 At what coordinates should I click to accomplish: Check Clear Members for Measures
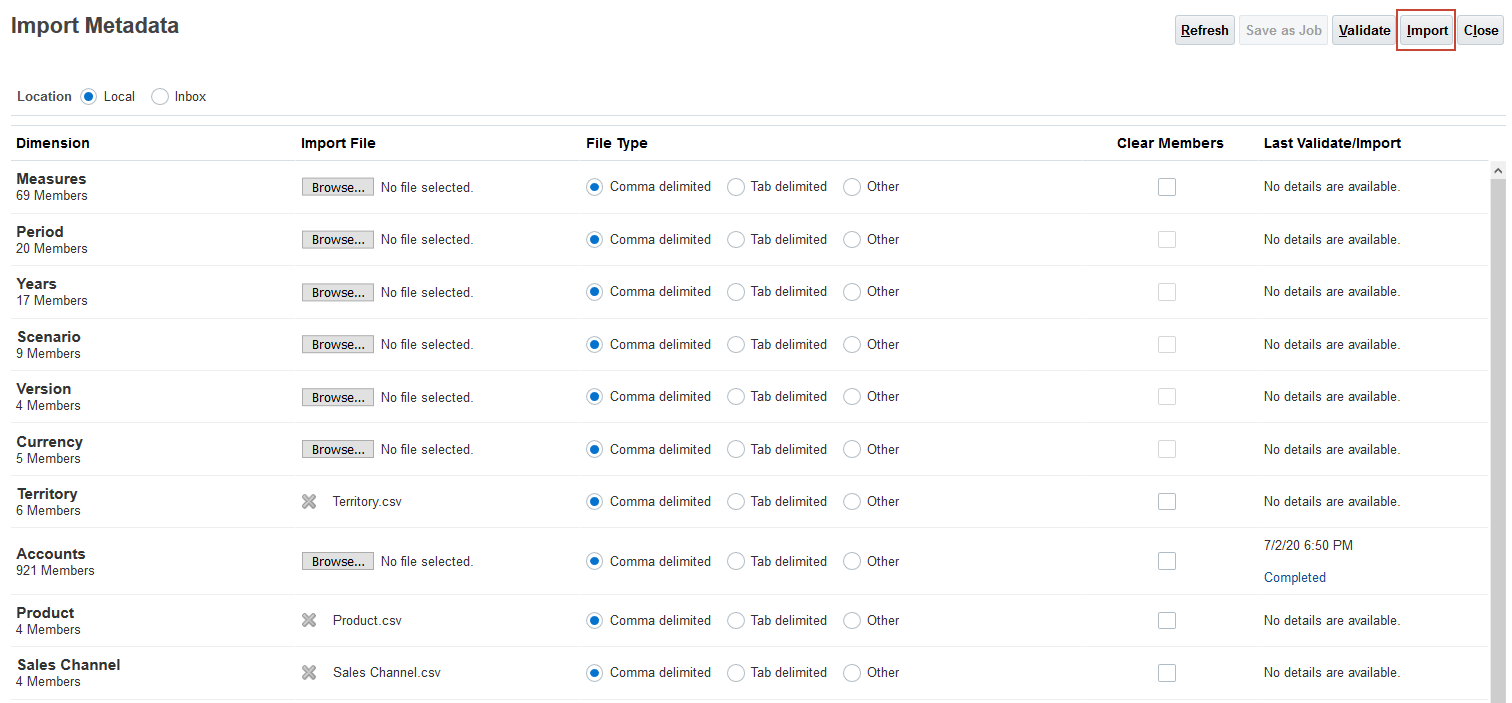point(1166,187)
